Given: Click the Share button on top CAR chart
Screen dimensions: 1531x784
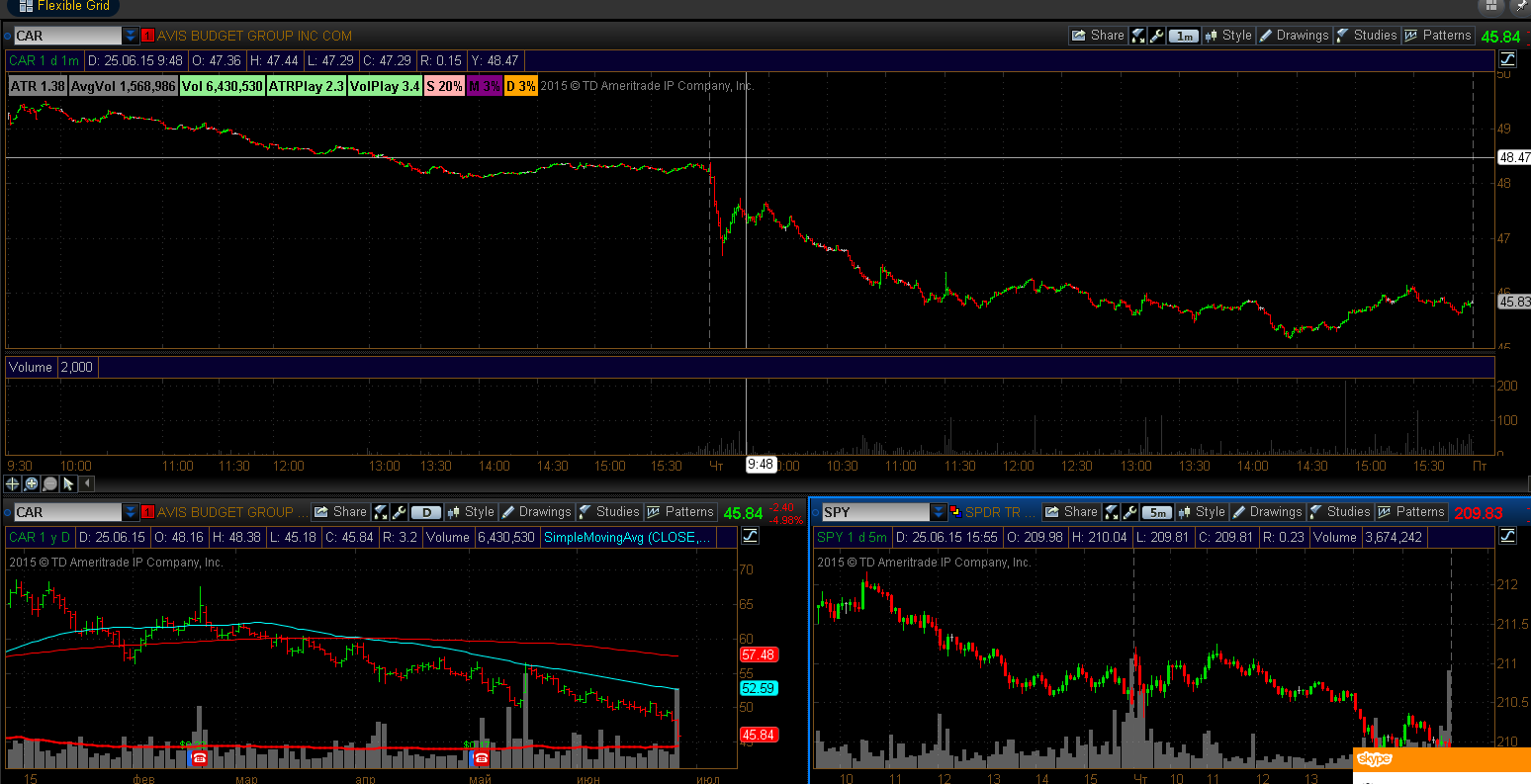Looking at the screenshot, I should click(x=1098, y=36).
